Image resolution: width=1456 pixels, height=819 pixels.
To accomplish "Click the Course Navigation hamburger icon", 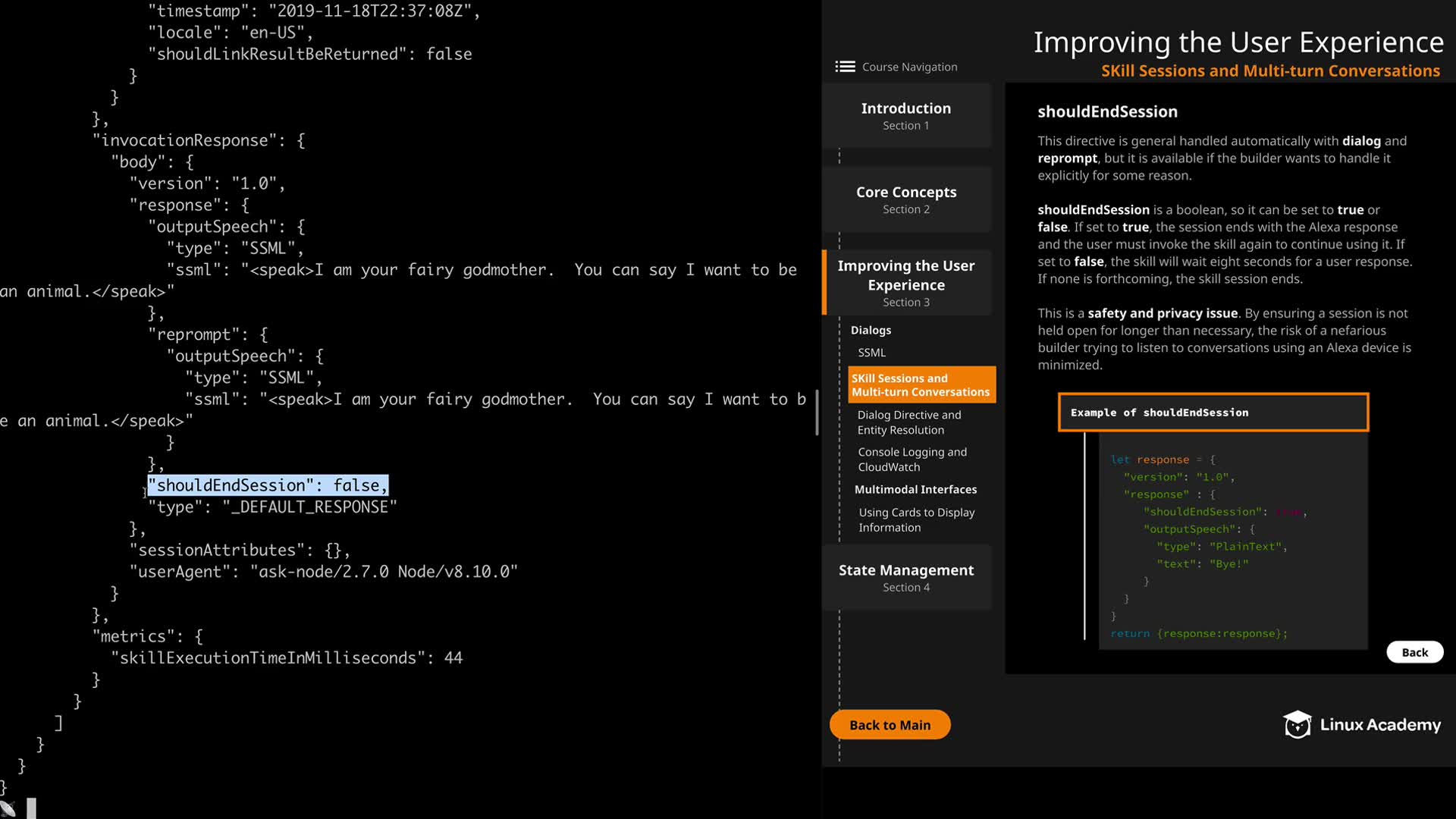I will 845,67.
